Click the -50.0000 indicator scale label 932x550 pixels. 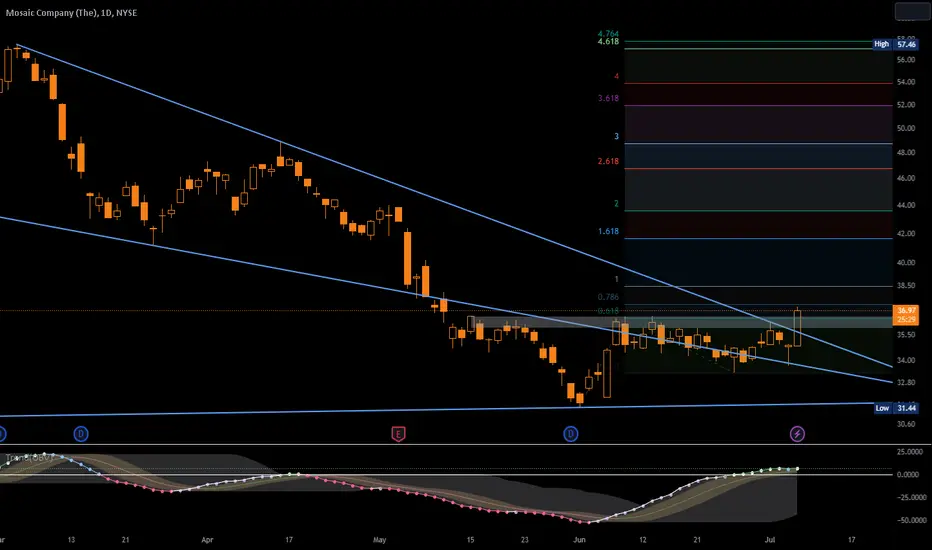[x=910, y=520]
